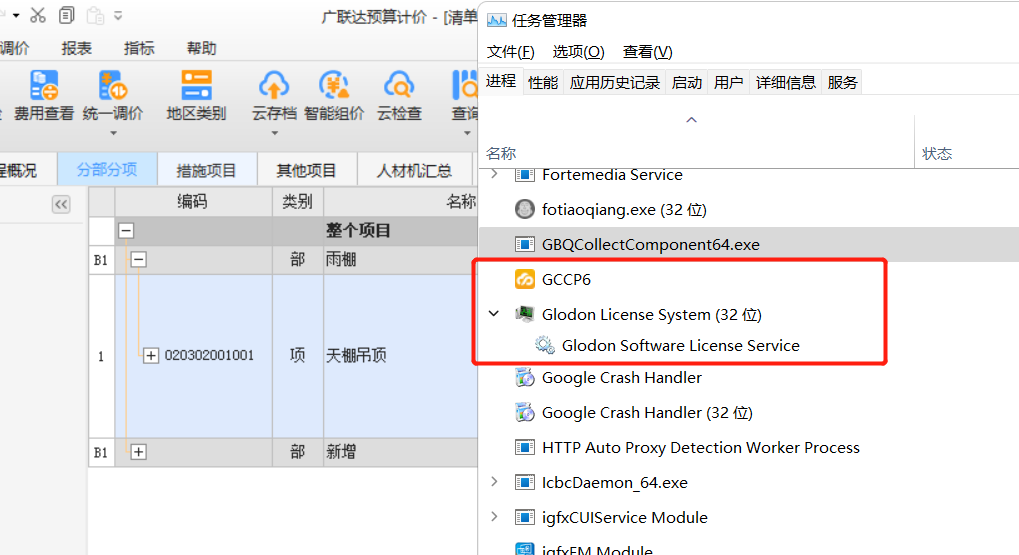Screen dimensions: 1019x555
Task: Expand the 云存档 dropdown arrow
Action: 274,133
